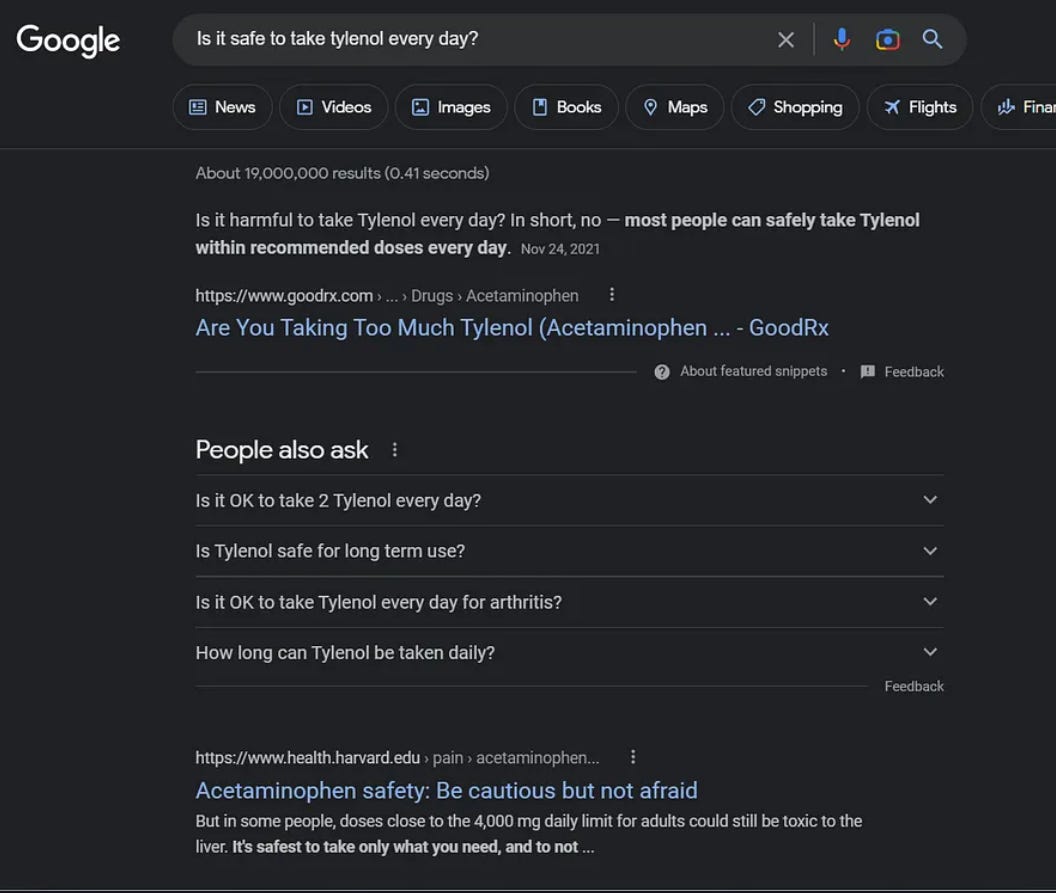Click the bold snippet 'most people can safely take Tylenol'
1056x893 pixels.
tap(772, 220)
